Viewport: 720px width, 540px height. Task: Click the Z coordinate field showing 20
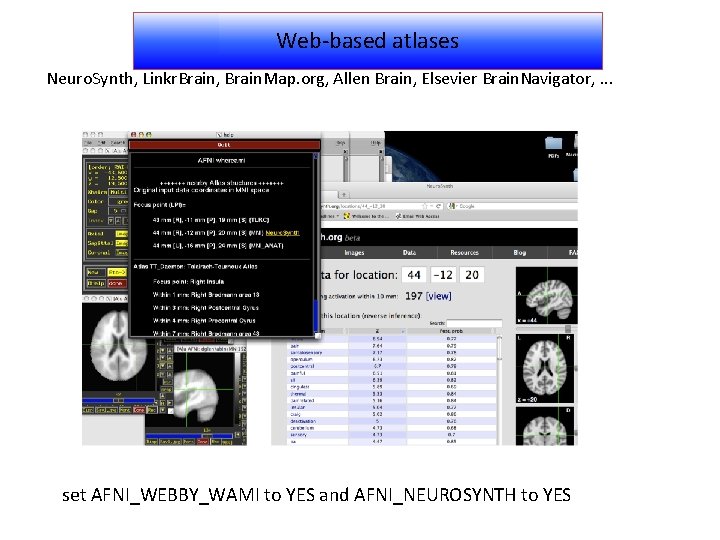(472, 275)
